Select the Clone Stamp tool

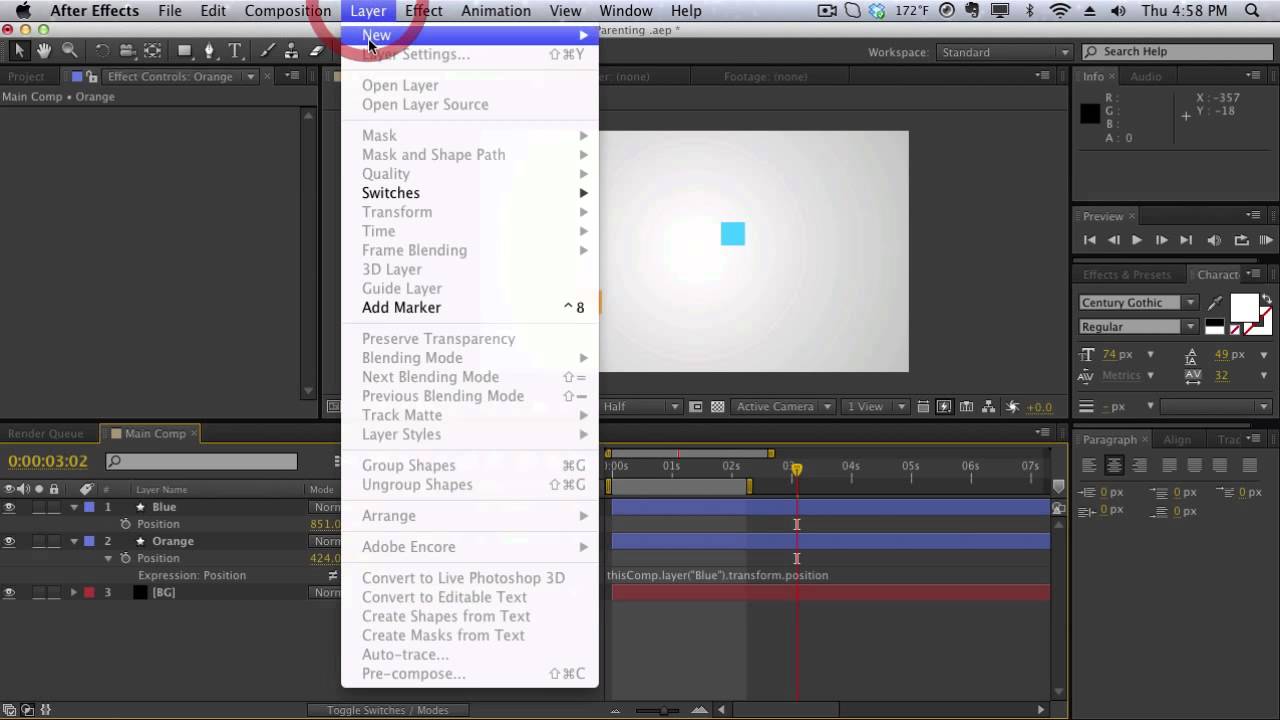291,51
